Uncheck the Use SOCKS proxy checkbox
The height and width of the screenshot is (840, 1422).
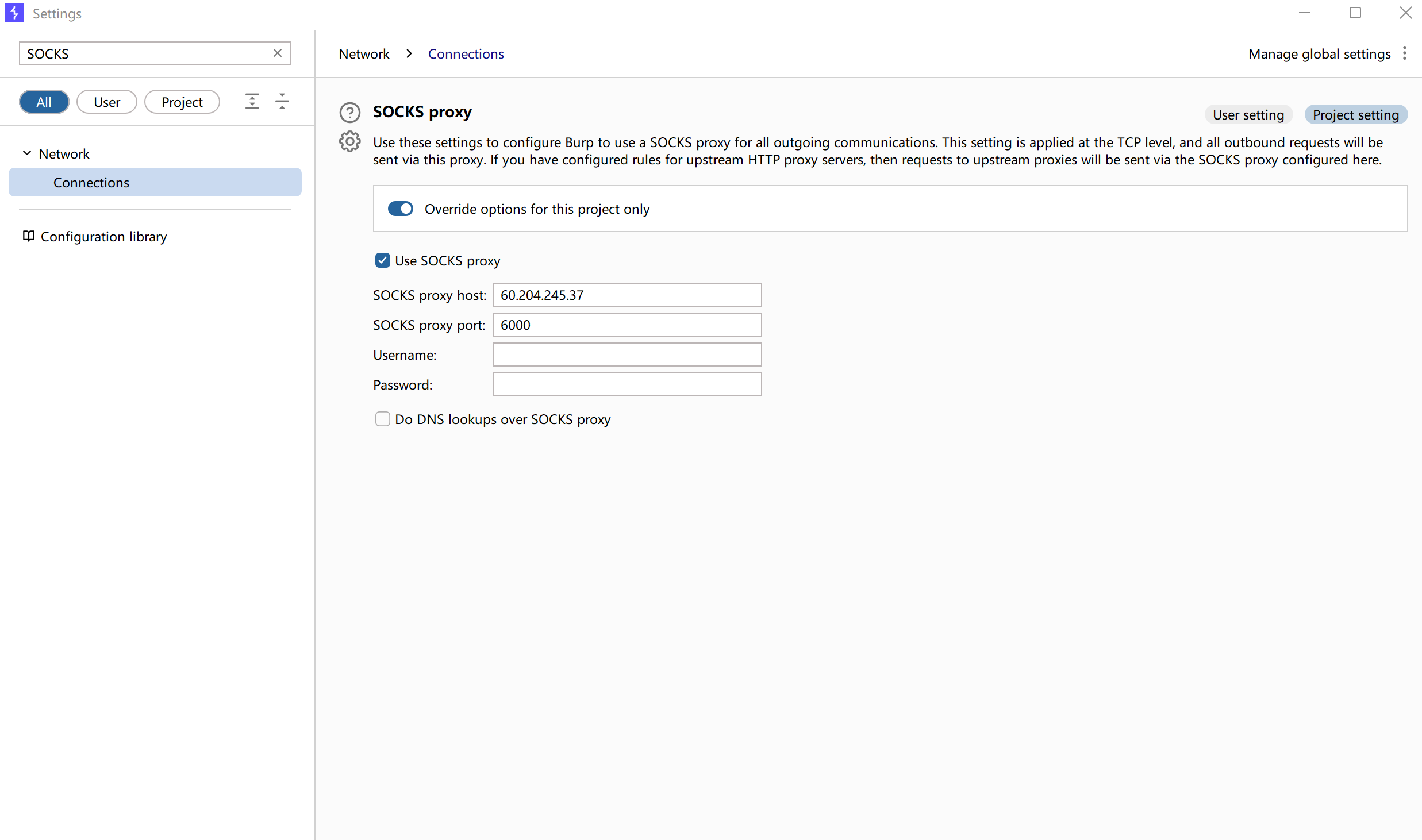click(382, 260)
